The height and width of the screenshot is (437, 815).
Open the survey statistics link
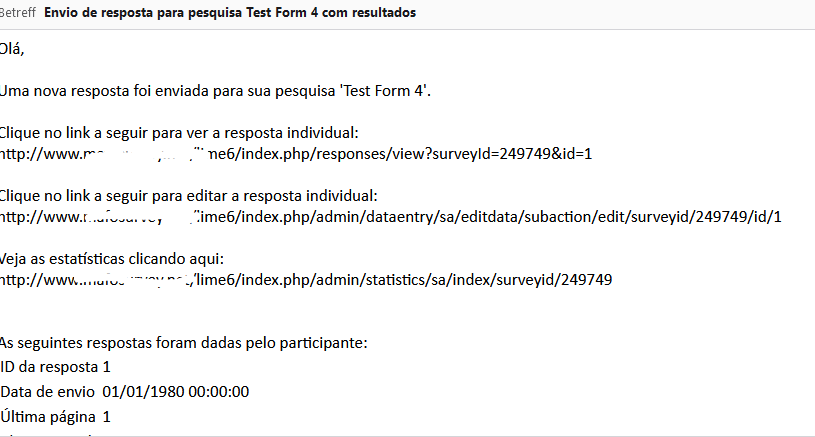coord(305,280)
